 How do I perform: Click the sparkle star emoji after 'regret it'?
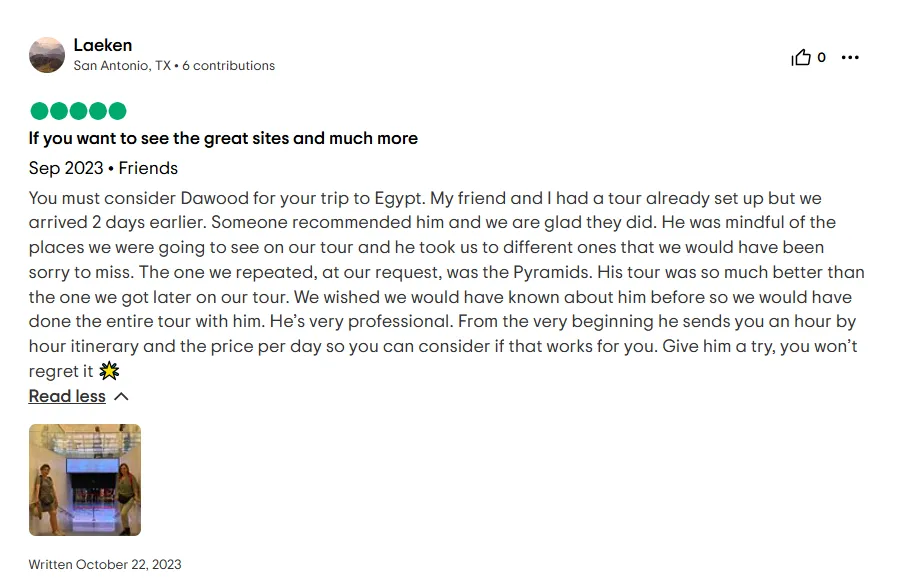click(109, 371)
